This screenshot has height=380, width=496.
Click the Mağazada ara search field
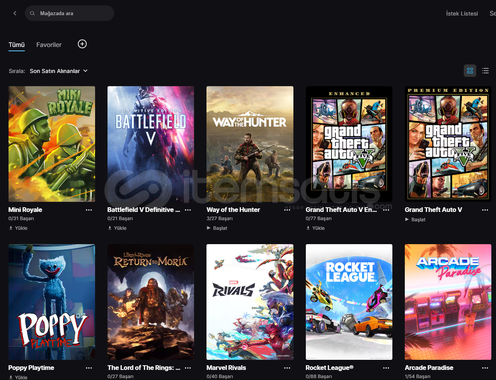click(x=69, y=13)
